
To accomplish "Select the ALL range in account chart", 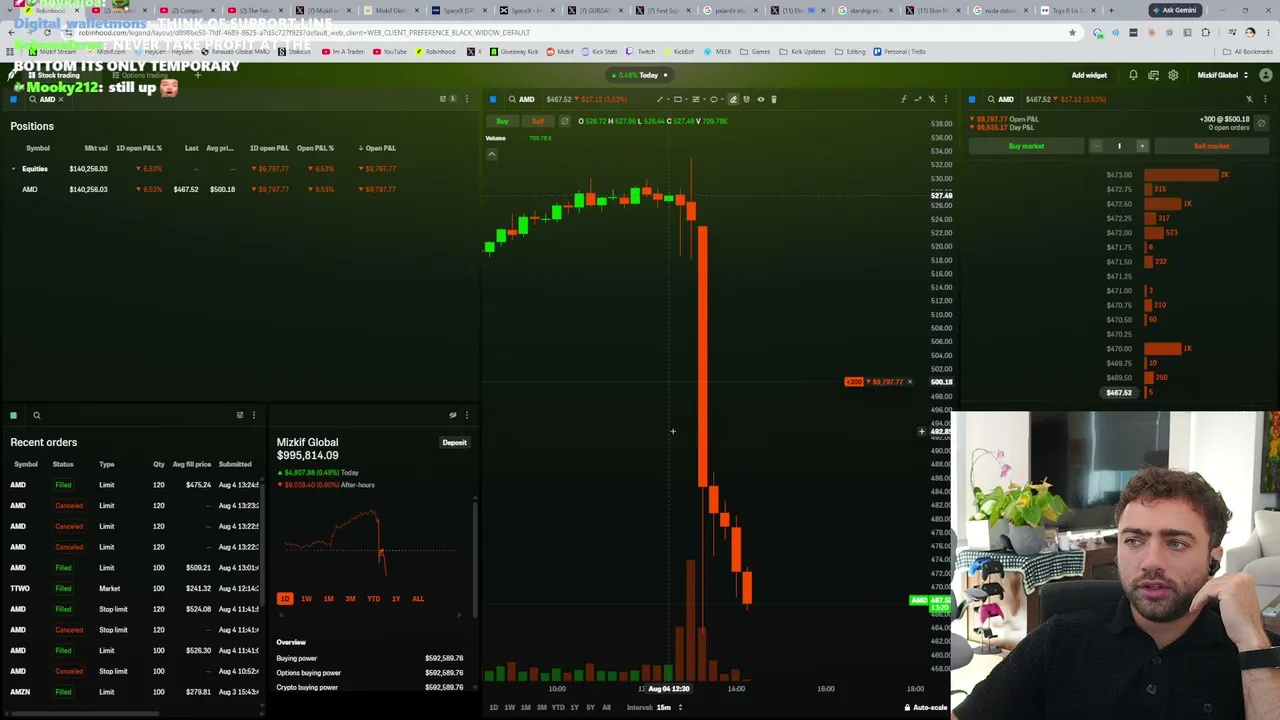I will (x=418, y=599).
